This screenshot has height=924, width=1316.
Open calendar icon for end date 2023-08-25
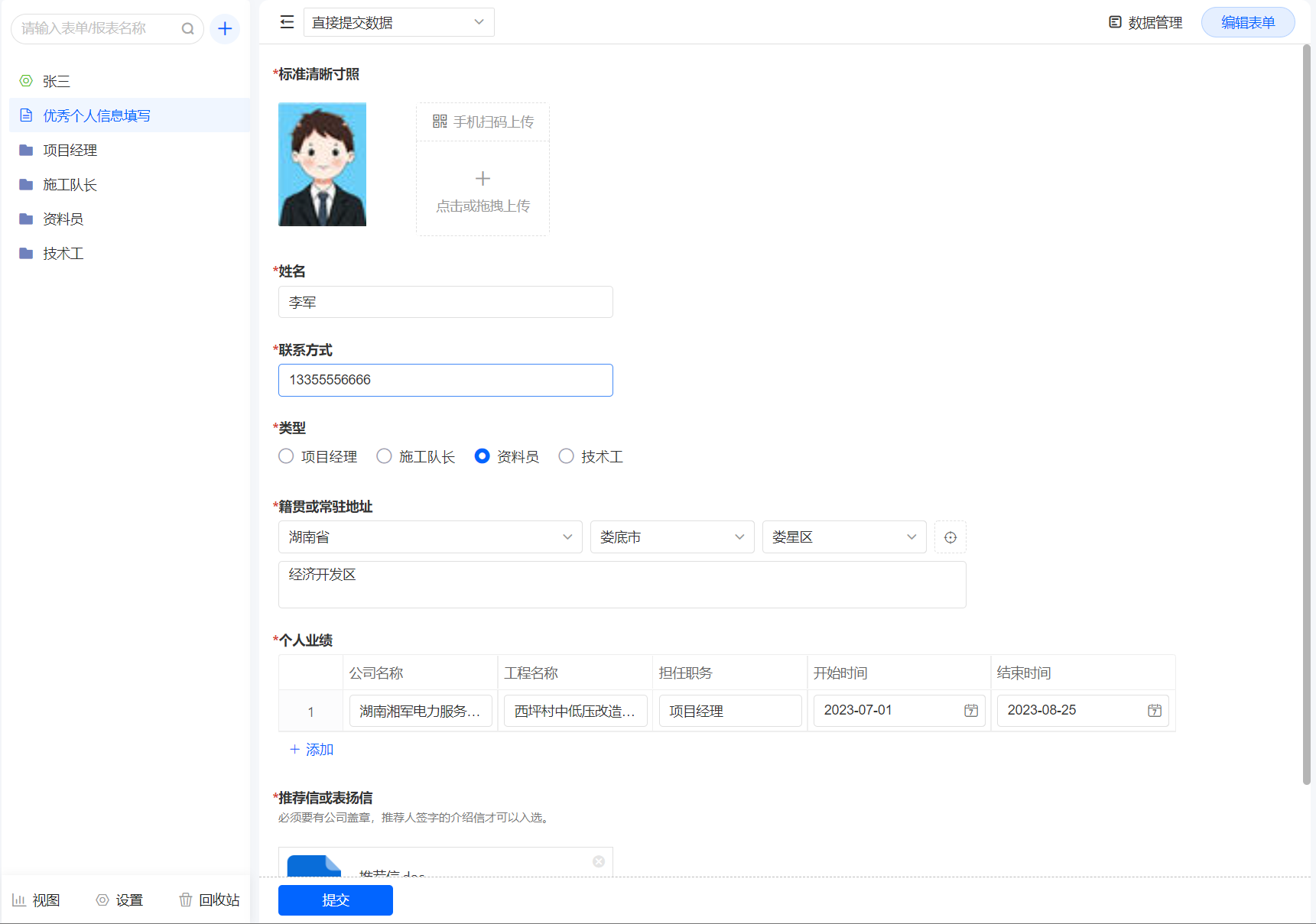pyautogui.click(x=1154, y=711)
